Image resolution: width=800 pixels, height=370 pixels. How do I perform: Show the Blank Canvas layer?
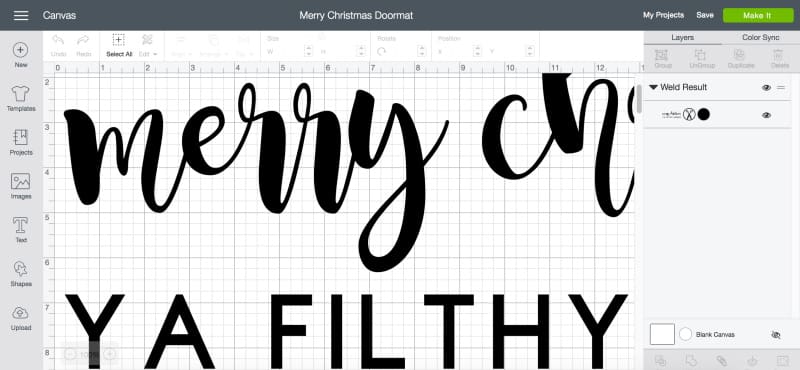(776, 335)
